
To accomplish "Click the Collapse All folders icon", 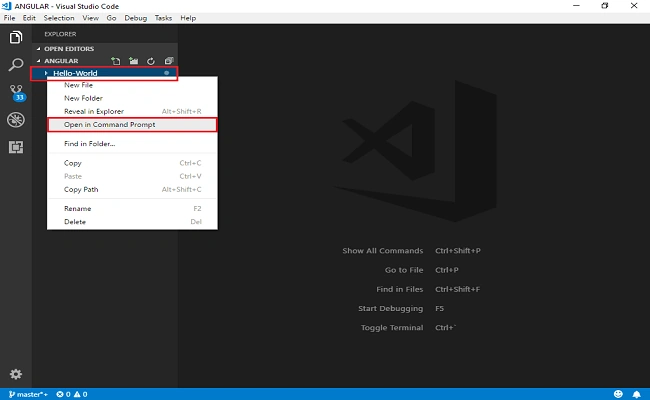I will click(169, 61).
